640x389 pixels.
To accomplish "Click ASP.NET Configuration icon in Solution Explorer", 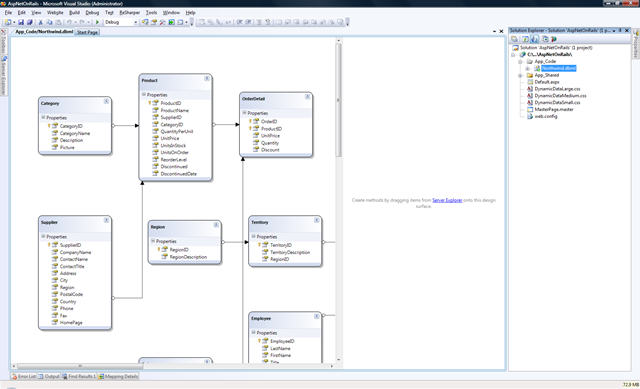I will [554, 39].
